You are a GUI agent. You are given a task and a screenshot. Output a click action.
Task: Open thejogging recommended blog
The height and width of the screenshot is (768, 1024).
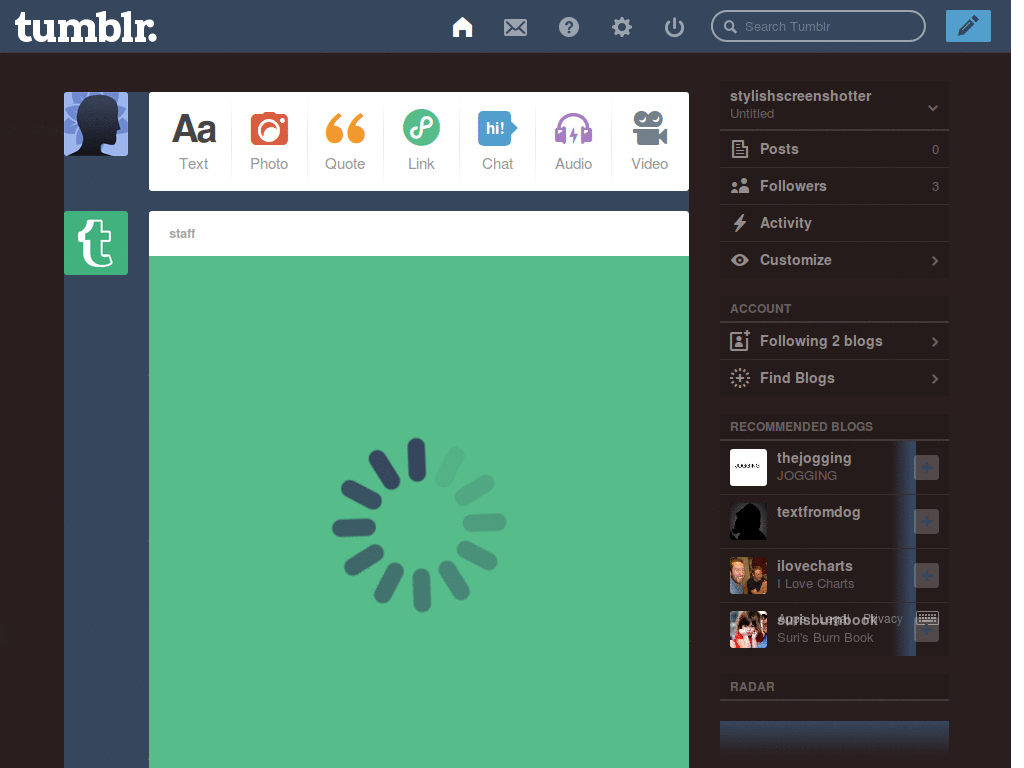tap(814, 458)
